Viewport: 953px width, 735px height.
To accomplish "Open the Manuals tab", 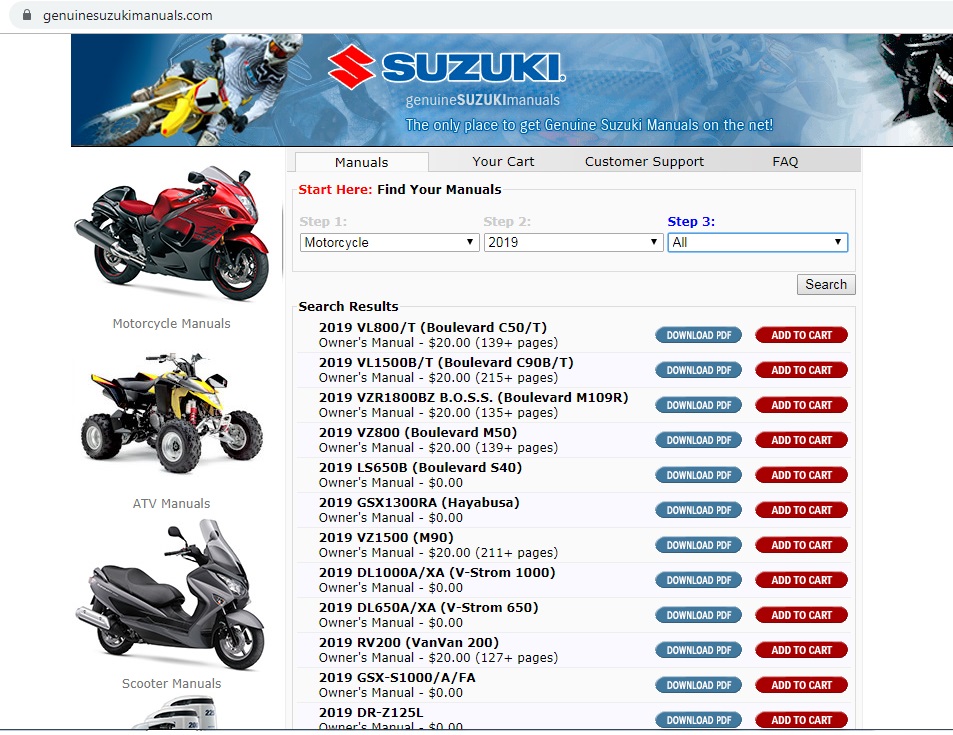I will point(362,162).
